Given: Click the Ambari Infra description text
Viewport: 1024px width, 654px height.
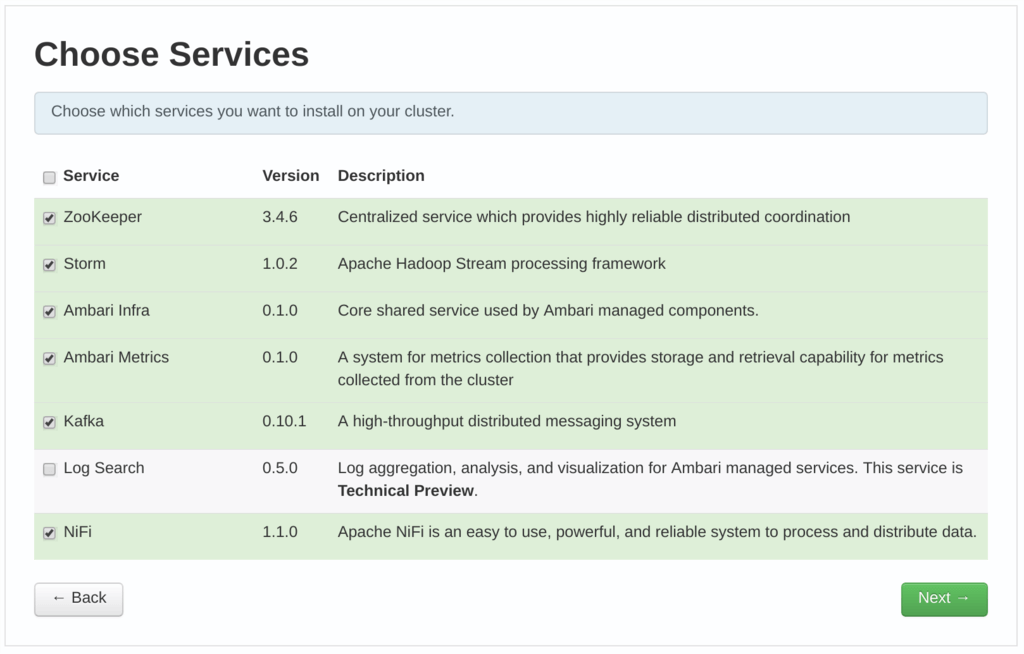Looking at the screenshot, I should pos(548,310).
